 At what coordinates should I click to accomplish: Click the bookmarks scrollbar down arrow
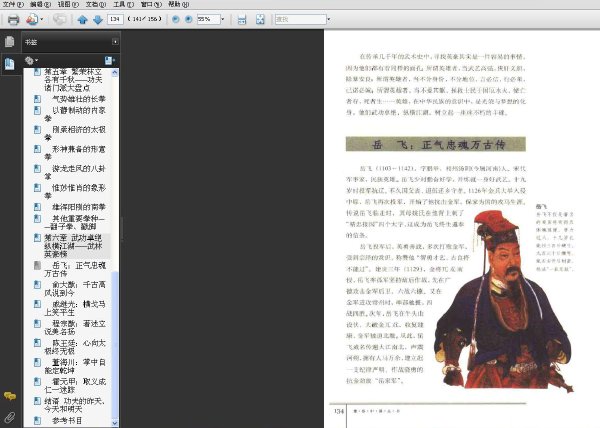(x=115, y=422)
